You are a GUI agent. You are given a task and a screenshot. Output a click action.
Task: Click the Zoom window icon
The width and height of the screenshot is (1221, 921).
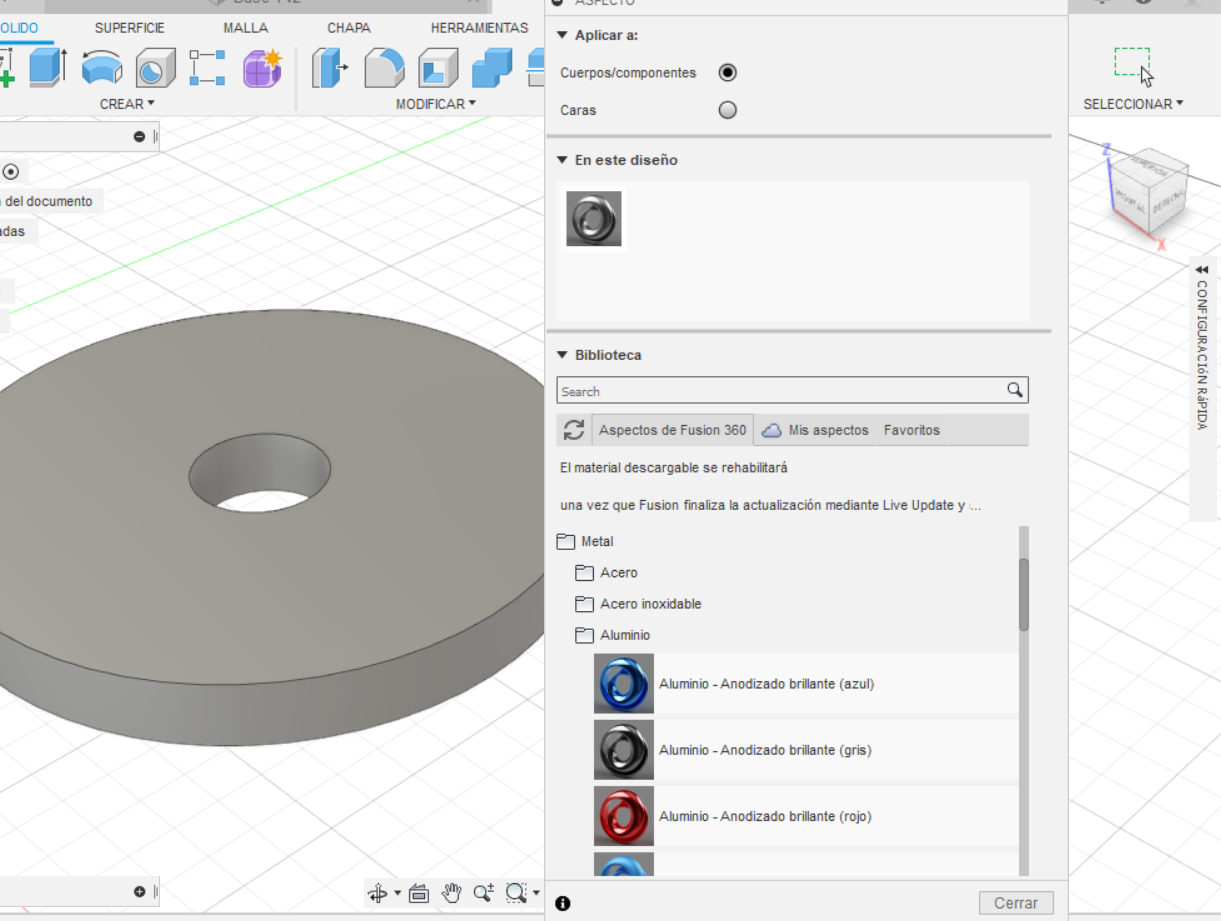point(516,893)
